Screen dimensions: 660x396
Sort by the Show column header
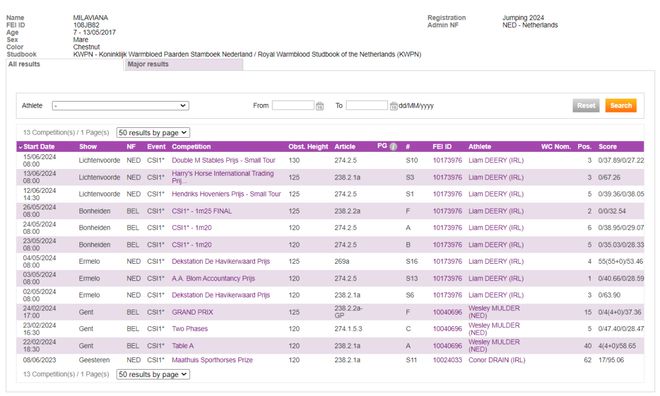(88, 146)
